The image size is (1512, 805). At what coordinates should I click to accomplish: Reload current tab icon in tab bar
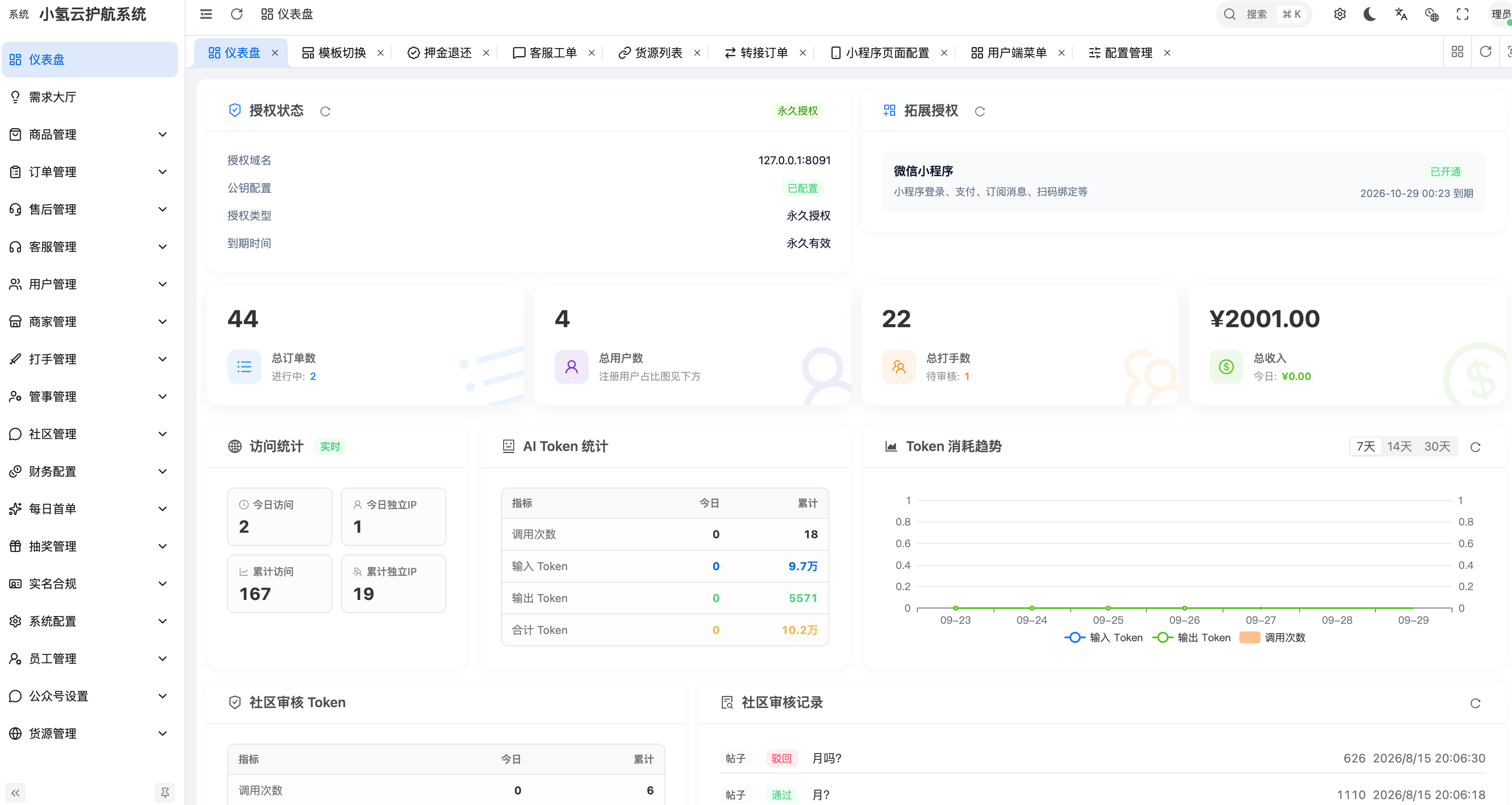[x=1486, y=51]
